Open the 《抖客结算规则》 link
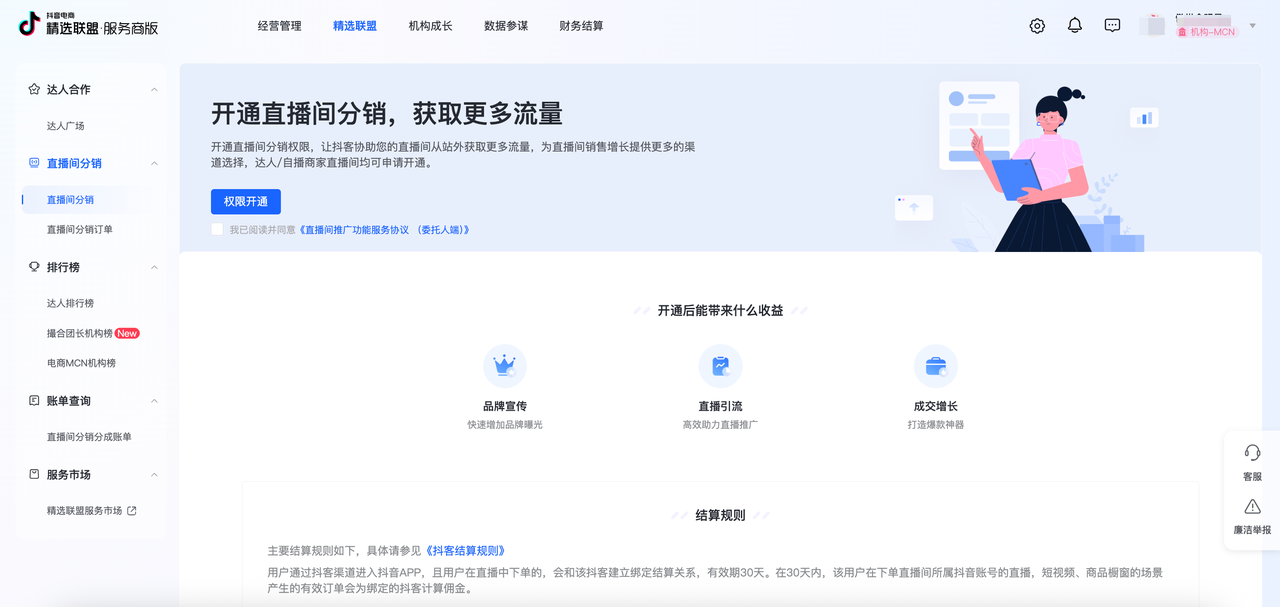1280x607 pixels. coord(466,551)
